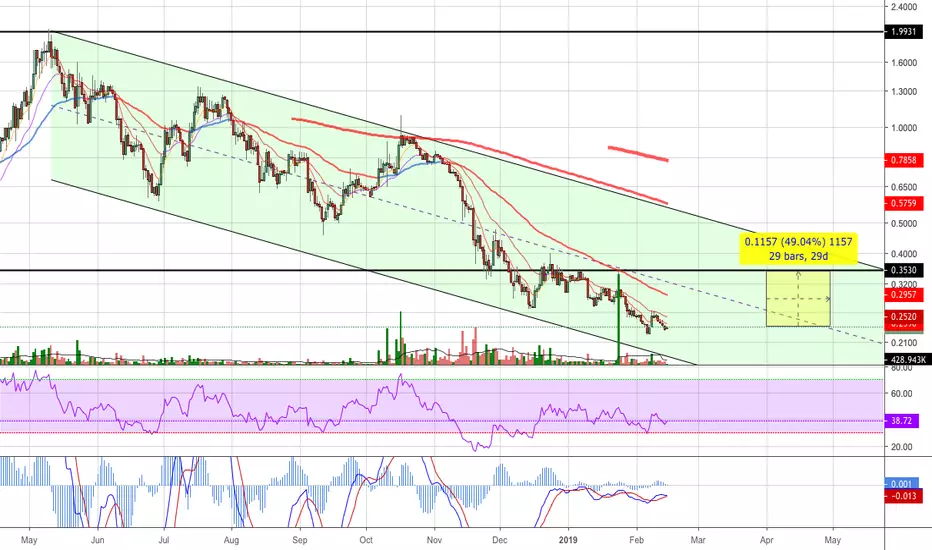Select the horizontal support line at 0.3530
Viewport: 932px width, 550px height.
(442, 271)
